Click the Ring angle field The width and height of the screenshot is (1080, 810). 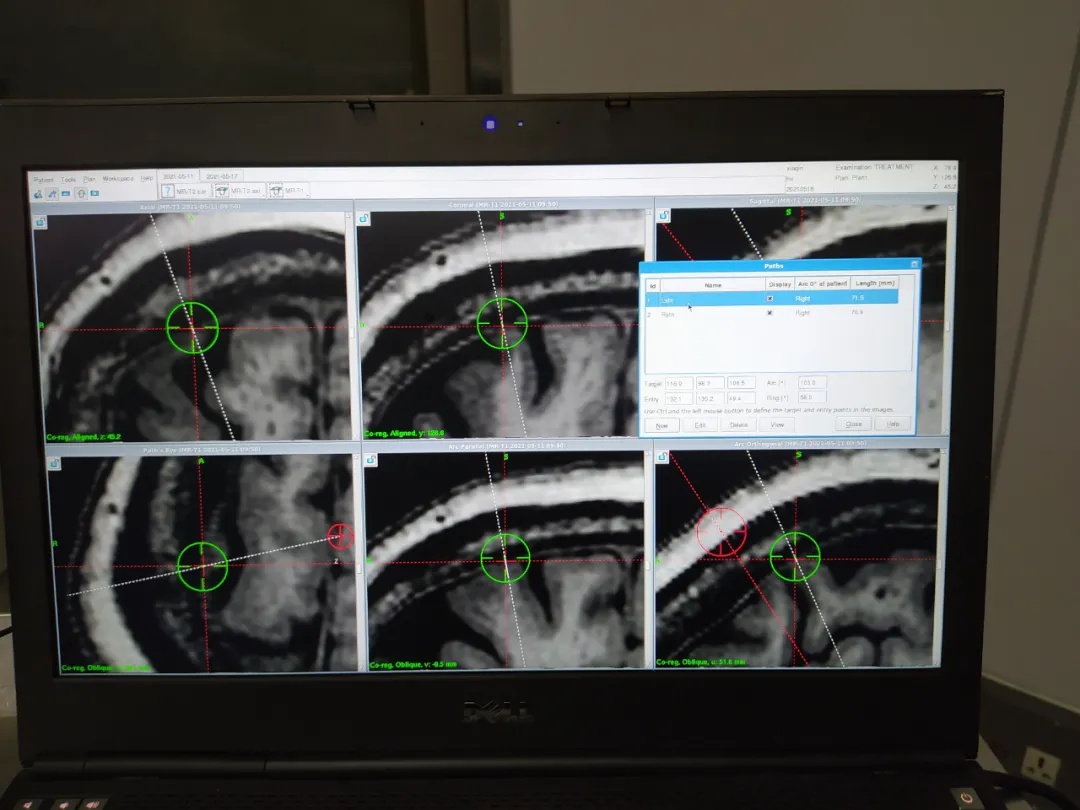coord(812,397)
